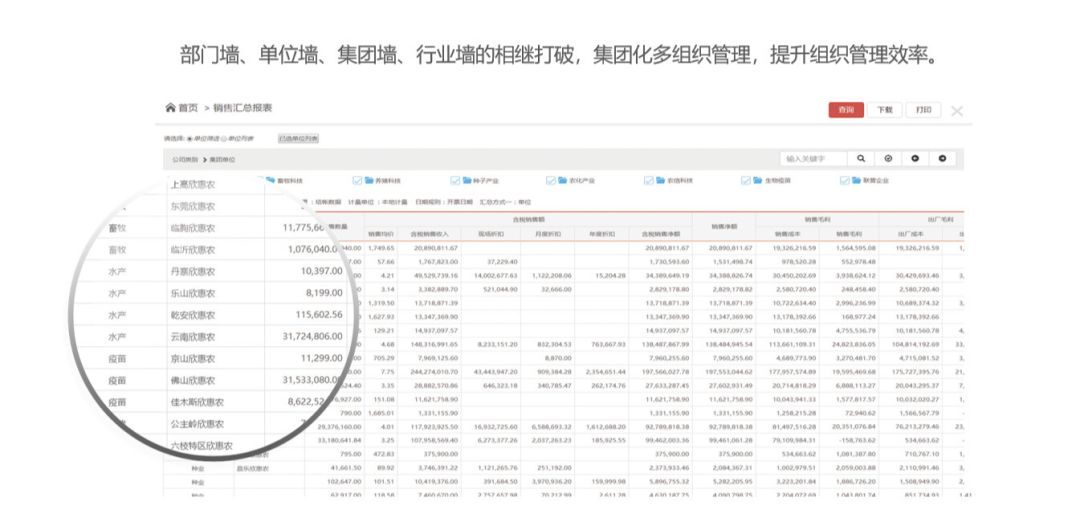Image resolution: width=1080 pixels, height=522 pixels.
Task: Click the value 115,602.56
Action: pyautogui.click(x=317, y=314)
